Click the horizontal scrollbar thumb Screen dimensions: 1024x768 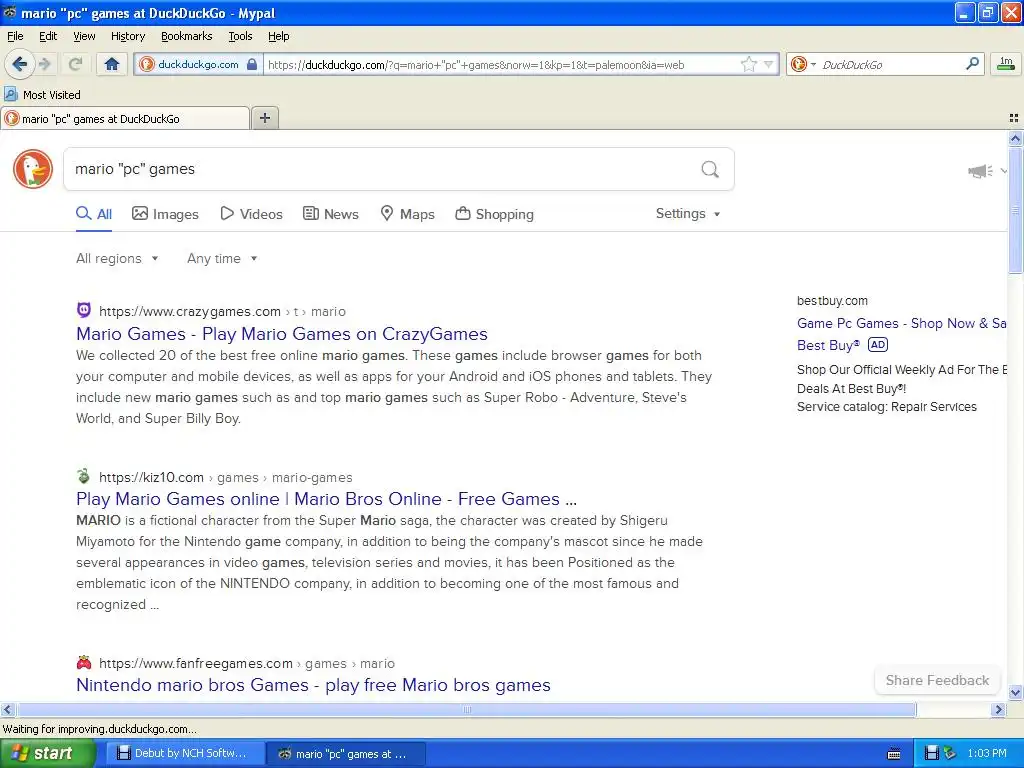tap(466, 709)
